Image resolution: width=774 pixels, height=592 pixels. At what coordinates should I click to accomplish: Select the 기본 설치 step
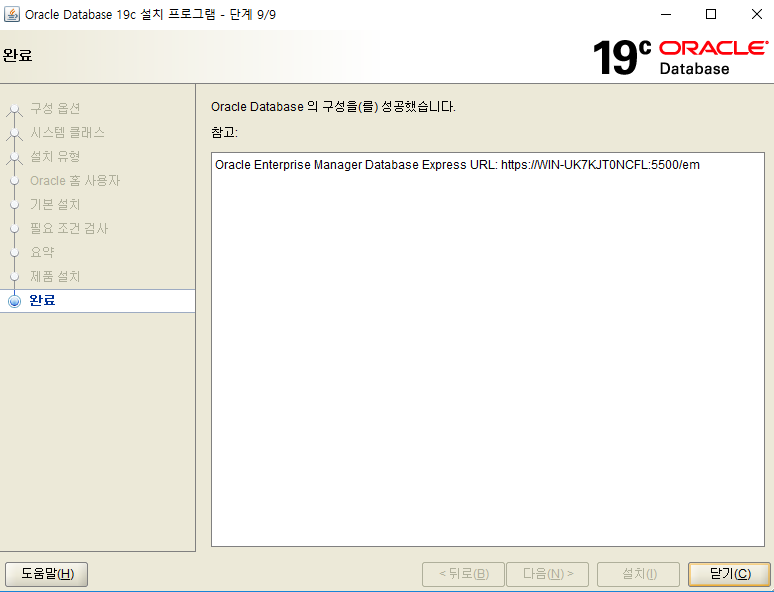[x=55, y=204]
